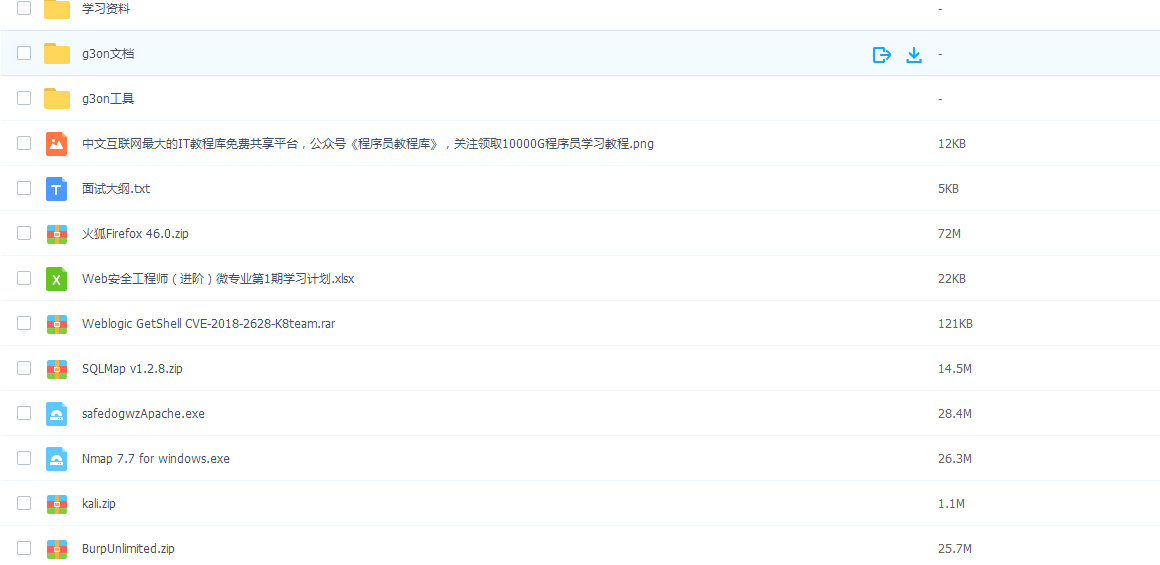Click the archive icon of SQLMap v1.2.8.zip
The height and width of the screenshot is (565, 1160).
pos(57,369)
